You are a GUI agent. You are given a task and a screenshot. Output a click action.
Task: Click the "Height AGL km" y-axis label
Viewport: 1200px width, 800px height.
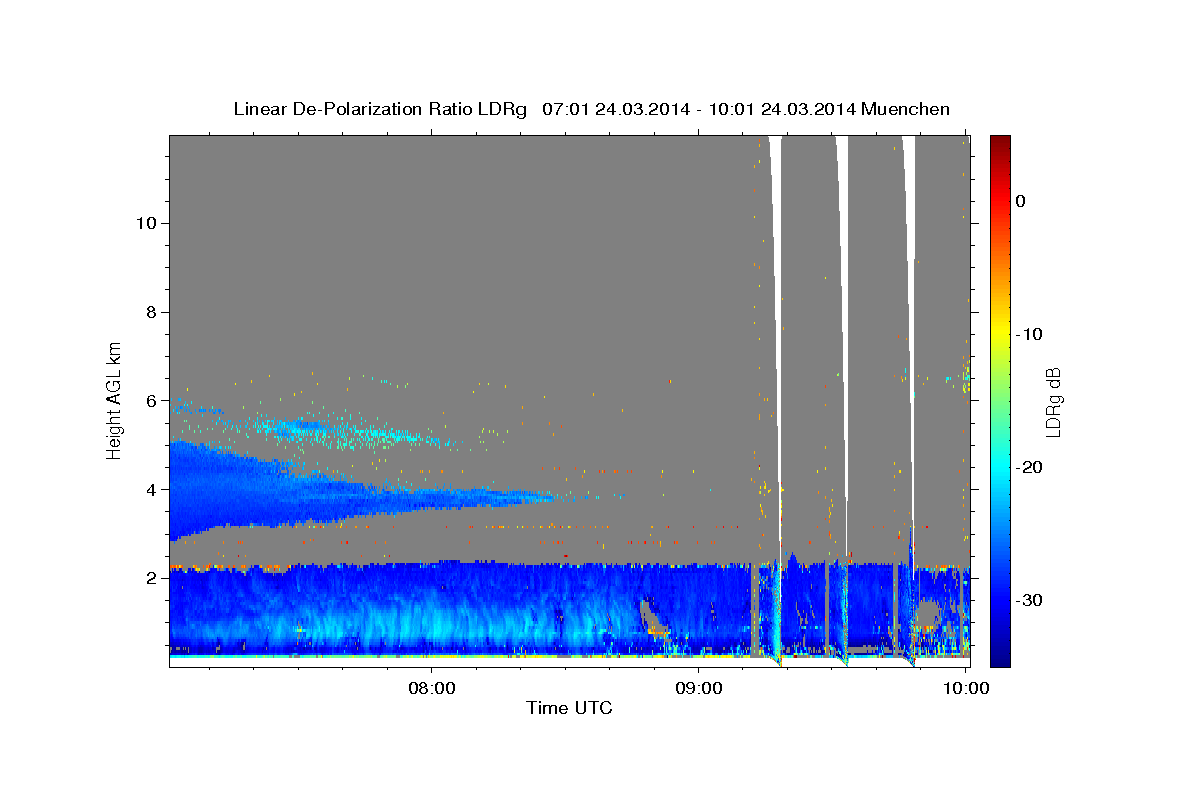[x=114, y=399]
